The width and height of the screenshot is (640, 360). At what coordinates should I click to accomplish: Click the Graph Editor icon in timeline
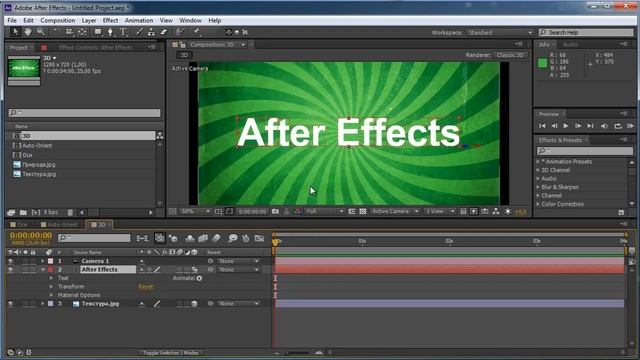(259, 238)
